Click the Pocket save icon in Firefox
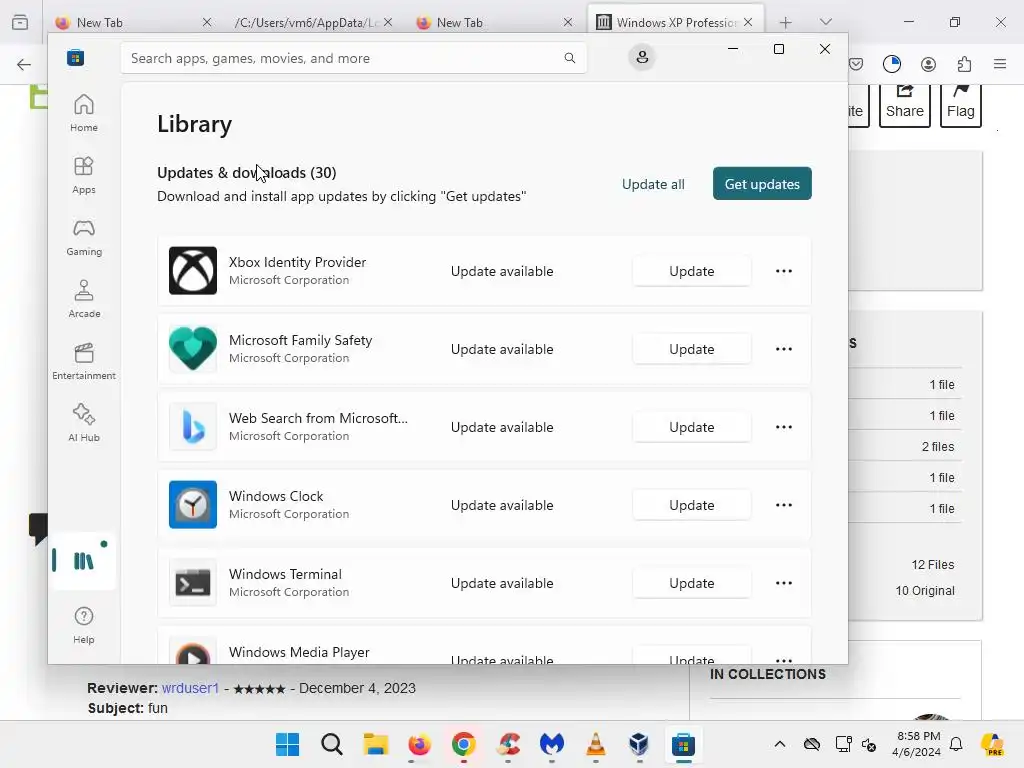This screenshot has width=1024, height=768. click(x=856, y=64)
